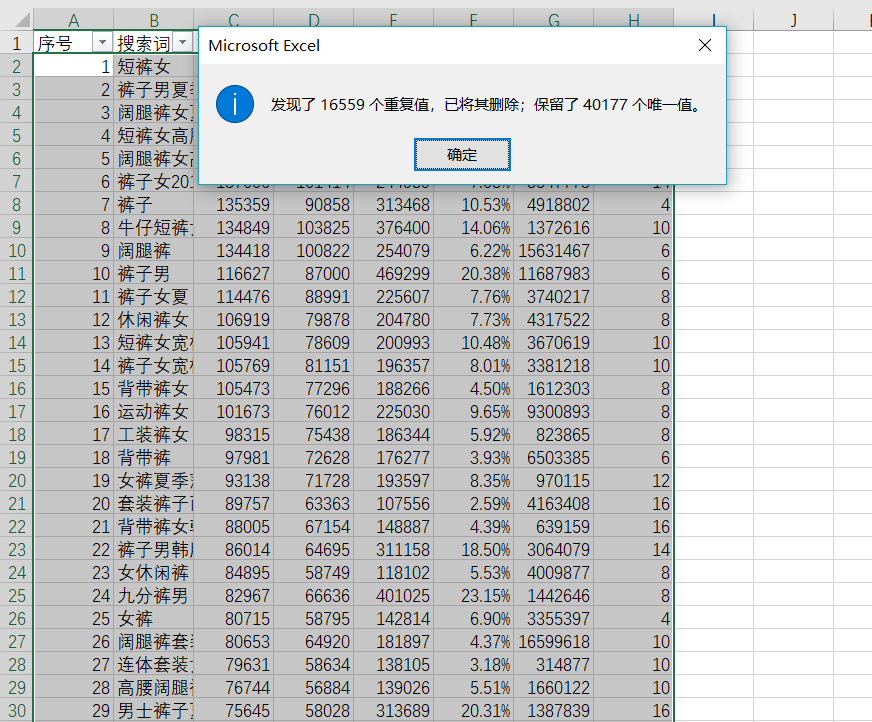Click the 确定 button in the dialog
872x722 pixels.
tap(462, 155)
